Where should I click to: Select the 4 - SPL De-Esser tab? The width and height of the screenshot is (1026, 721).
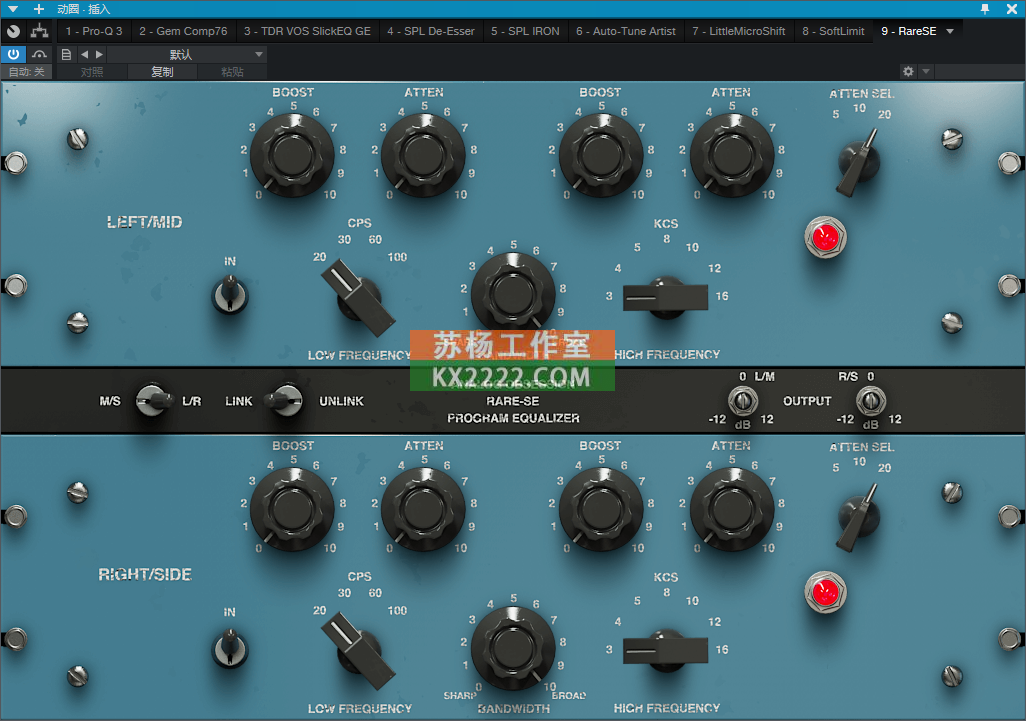point(431,31)
